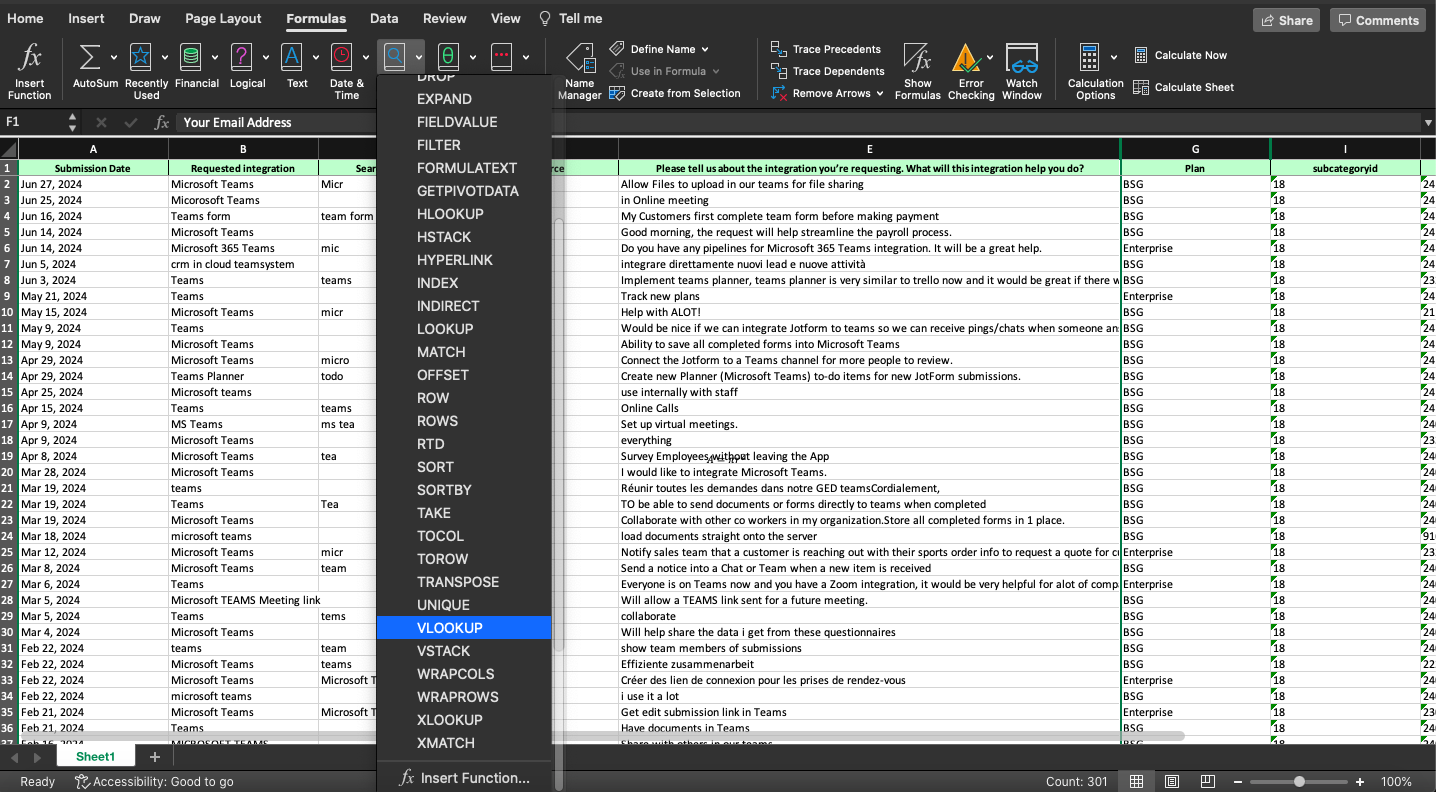
Task: Adjust the zoom slider in status bar
Action: [x=1299, y=781]
